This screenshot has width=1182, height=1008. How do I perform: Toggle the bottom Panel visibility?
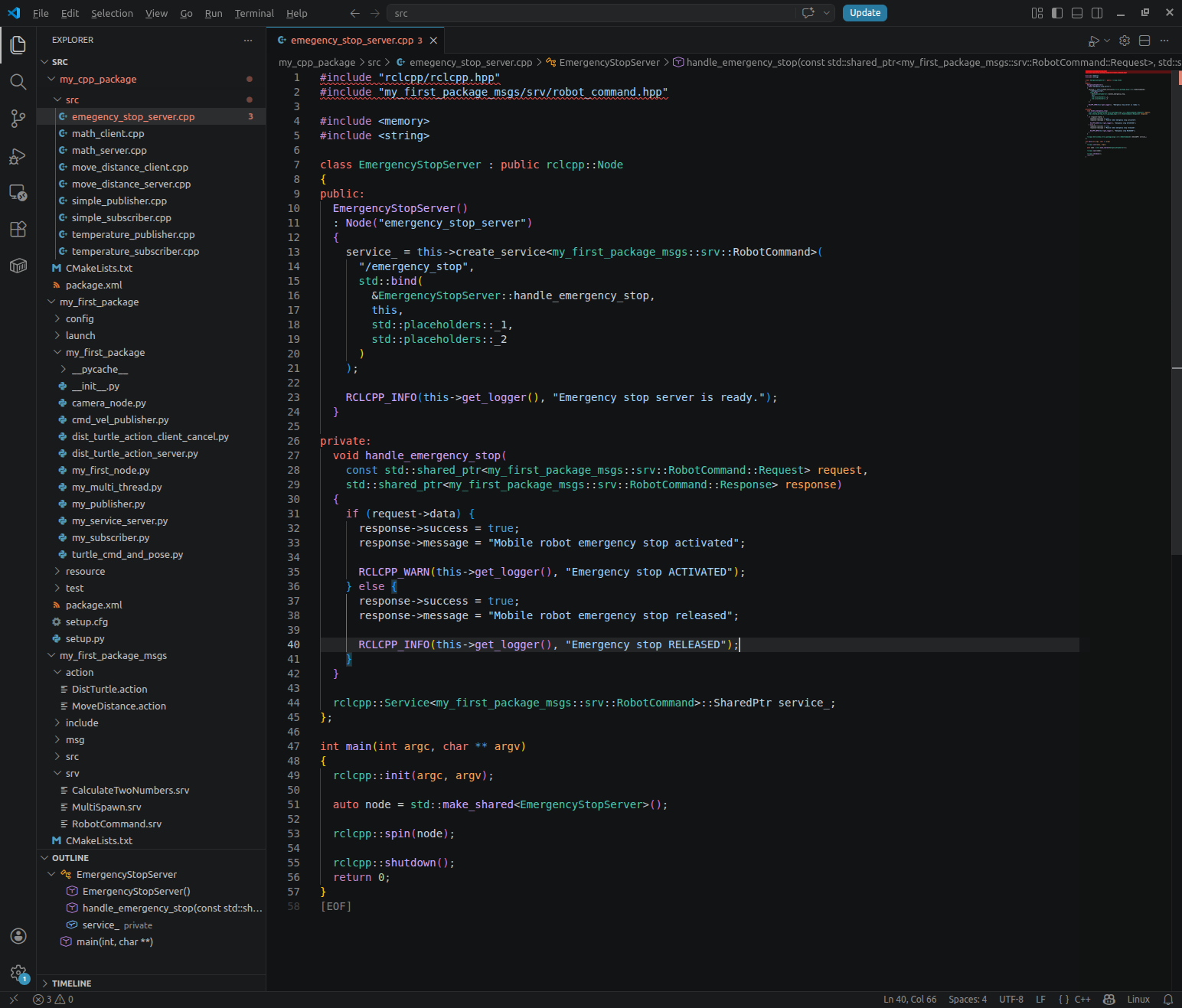coord(1077,13)
